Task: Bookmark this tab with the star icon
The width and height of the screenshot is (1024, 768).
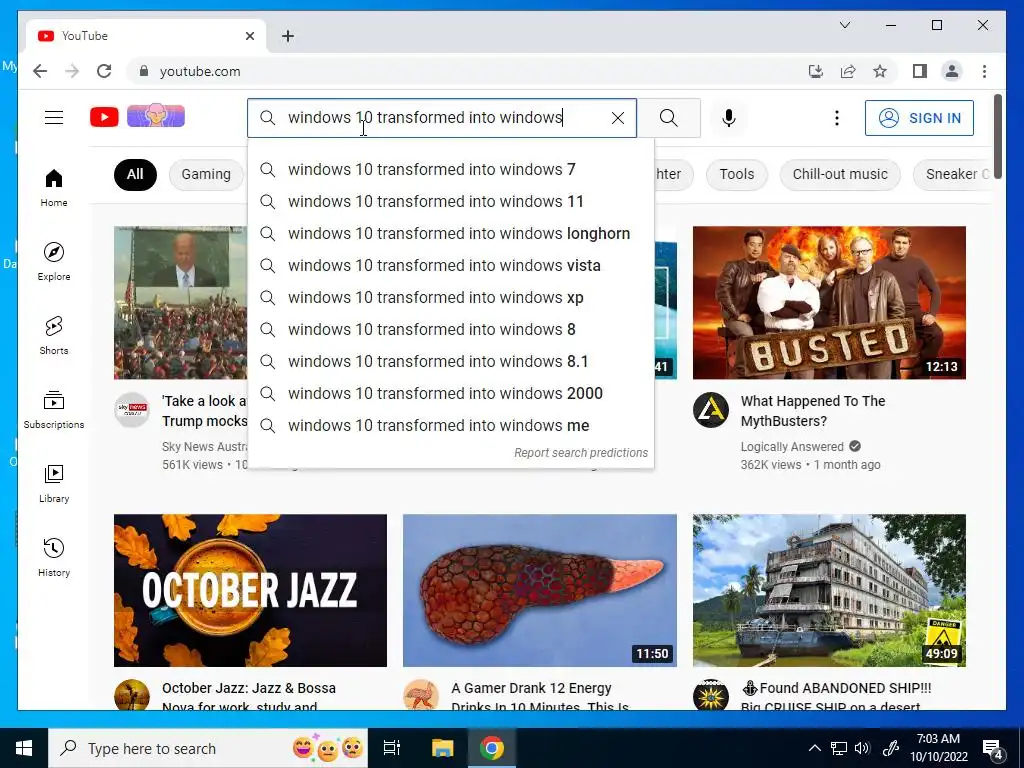Action: tap(880, 71)
